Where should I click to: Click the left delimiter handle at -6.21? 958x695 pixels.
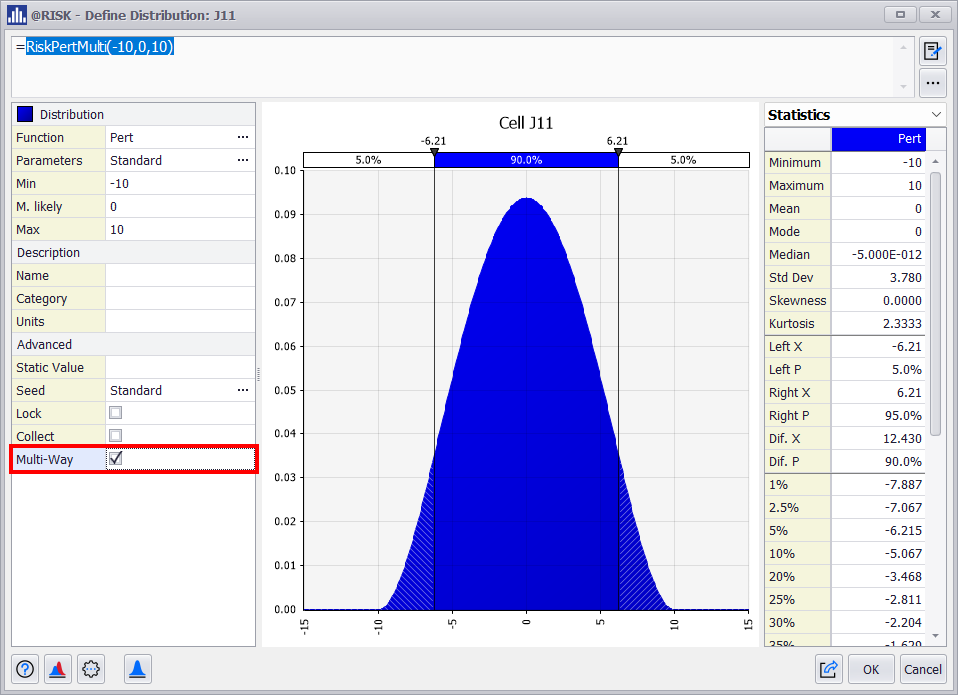434,152
